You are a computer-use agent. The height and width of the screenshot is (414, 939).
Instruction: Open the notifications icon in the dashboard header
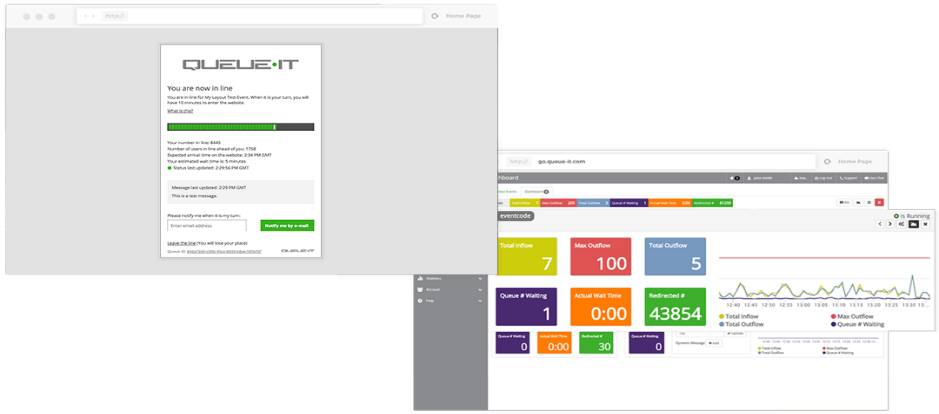(734, 178)
